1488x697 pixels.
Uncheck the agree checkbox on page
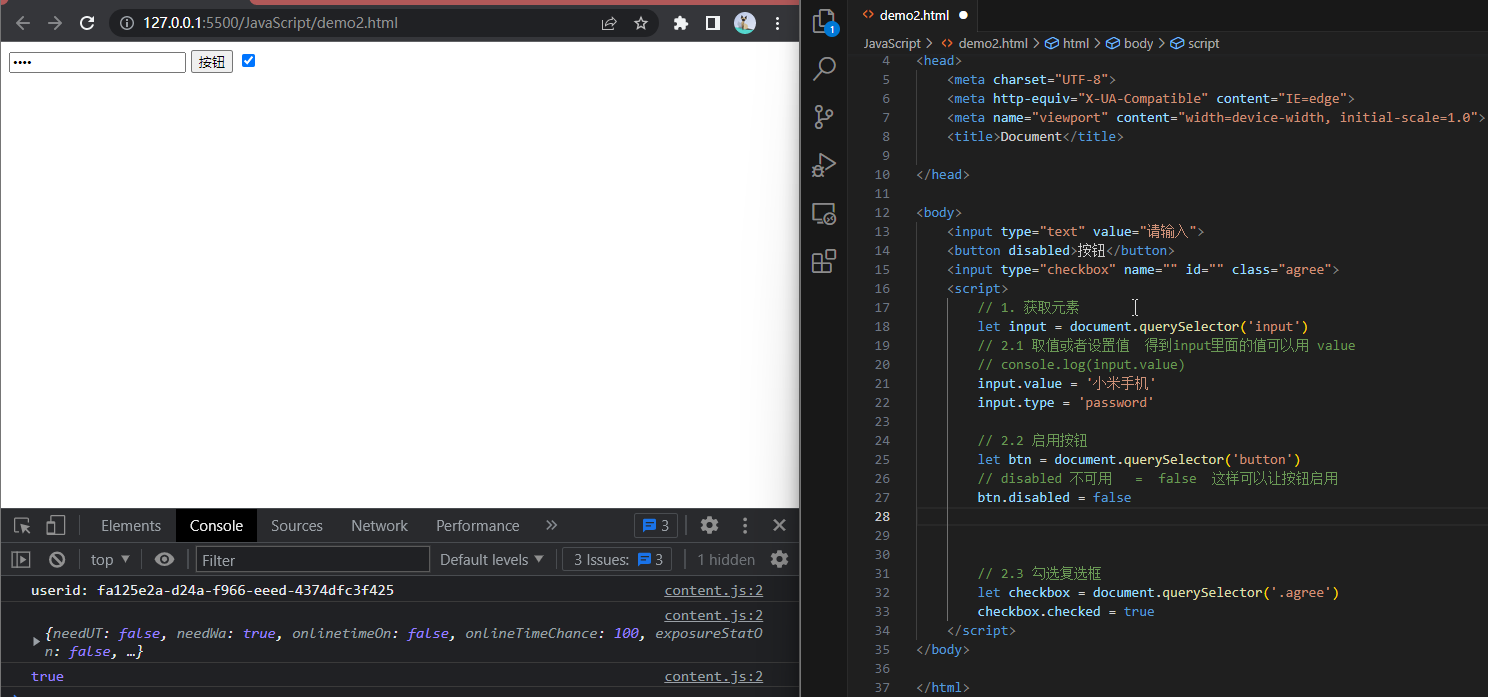click(x=249, y=61)
